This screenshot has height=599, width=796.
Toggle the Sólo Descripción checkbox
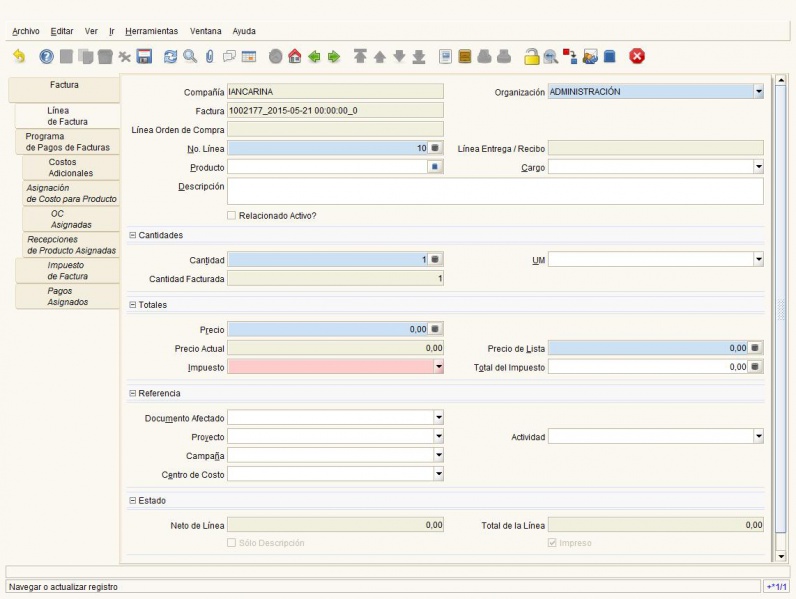pos(231,543)
